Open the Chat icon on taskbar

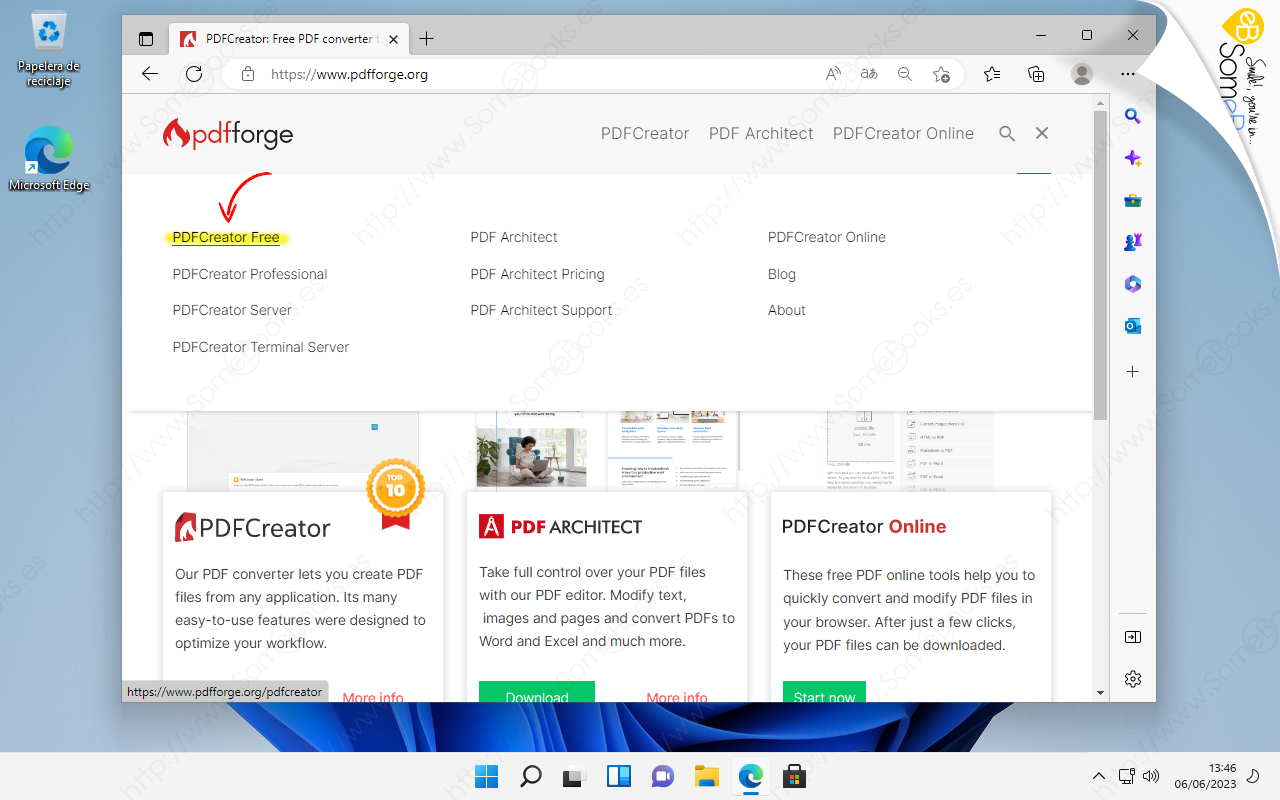(662, 776)
